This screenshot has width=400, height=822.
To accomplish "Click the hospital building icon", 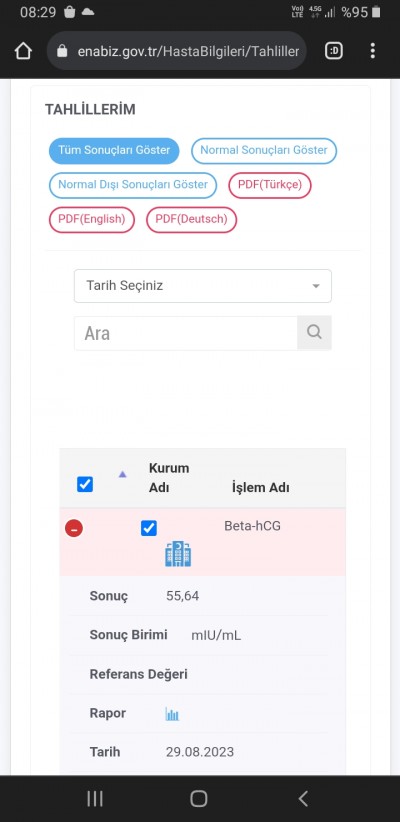I will [x=178, y=554].
